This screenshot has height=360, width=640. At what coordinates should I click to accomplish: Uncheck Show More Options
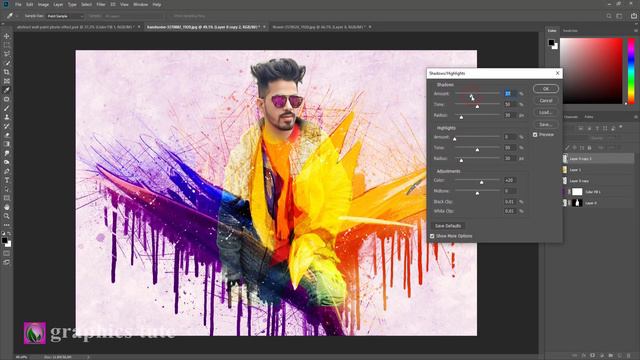(x=432, y=236)
